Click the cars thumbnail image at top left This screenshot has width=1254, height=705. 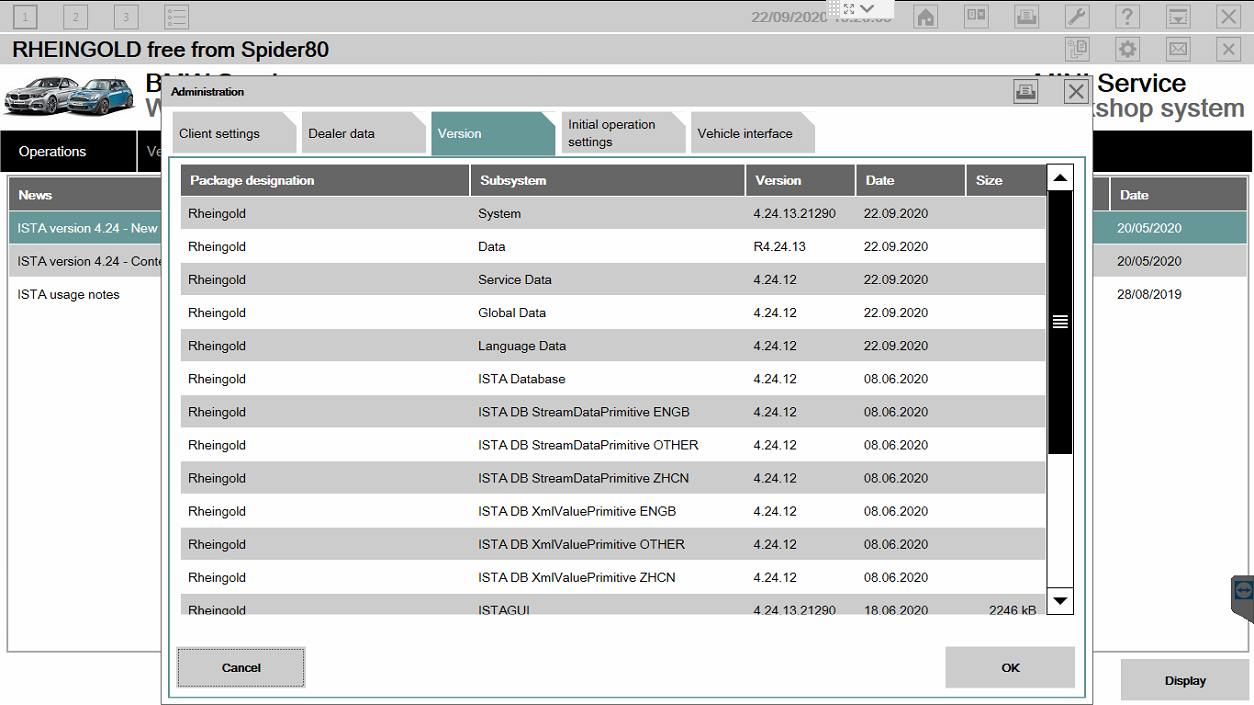pos(69,96)
